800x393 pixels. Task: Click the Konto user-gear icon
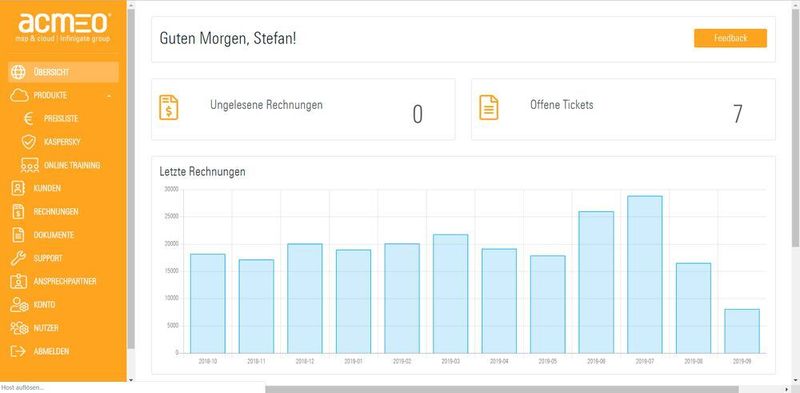click(x=19, y=305)
